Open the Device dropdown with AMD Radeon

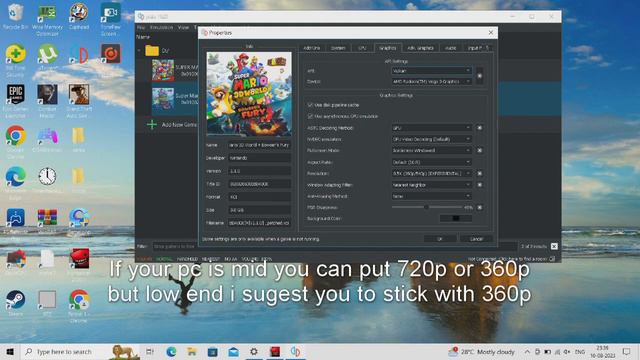coord(431,82)
